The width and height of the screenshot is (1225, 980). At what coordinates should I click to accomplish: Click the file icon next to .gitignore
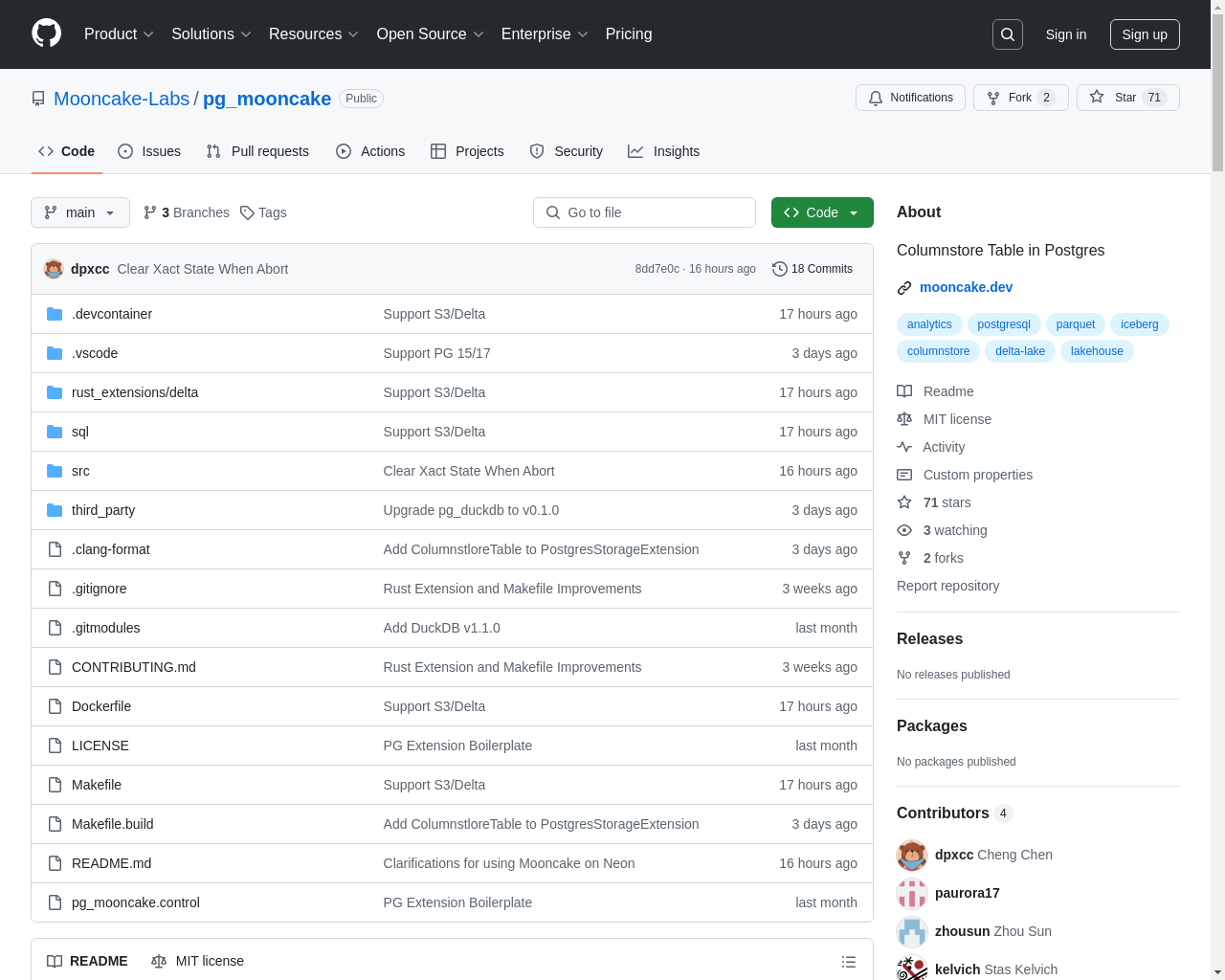click(x=55, y=589)
